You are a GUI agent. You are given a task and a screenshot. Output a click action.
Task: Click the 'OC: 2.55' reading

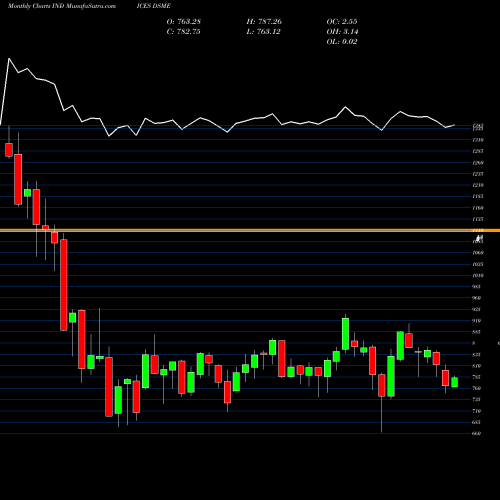tap(342, 22)
